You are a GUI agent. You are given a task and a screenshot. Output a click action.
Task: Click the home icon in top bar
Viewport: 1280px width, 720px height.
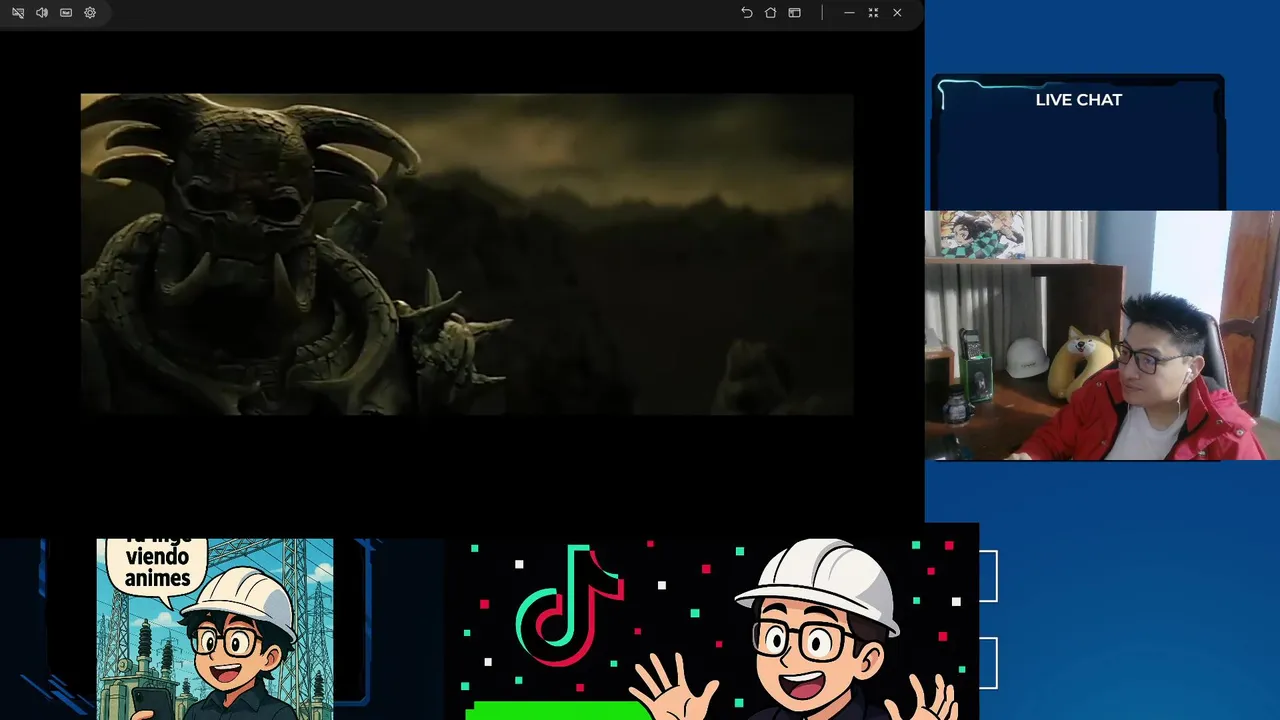(x=770, y=13)
